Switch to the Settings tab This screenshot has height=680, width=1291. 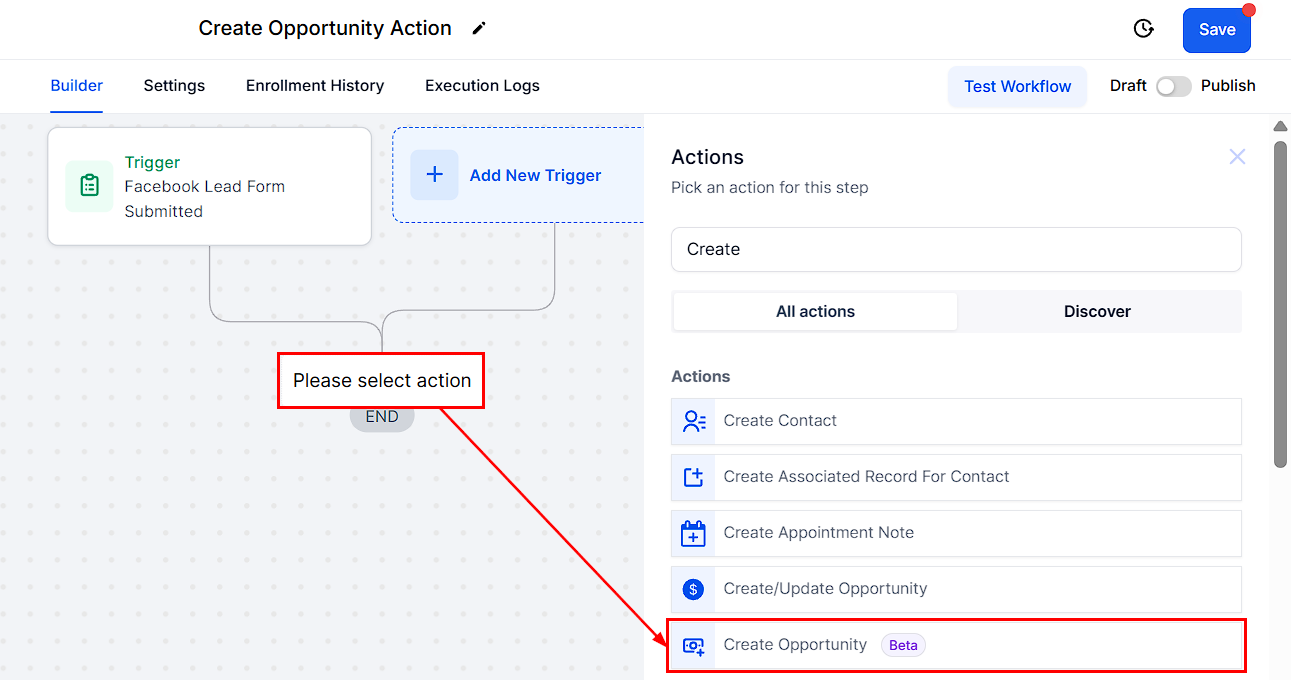coord(174,86)
